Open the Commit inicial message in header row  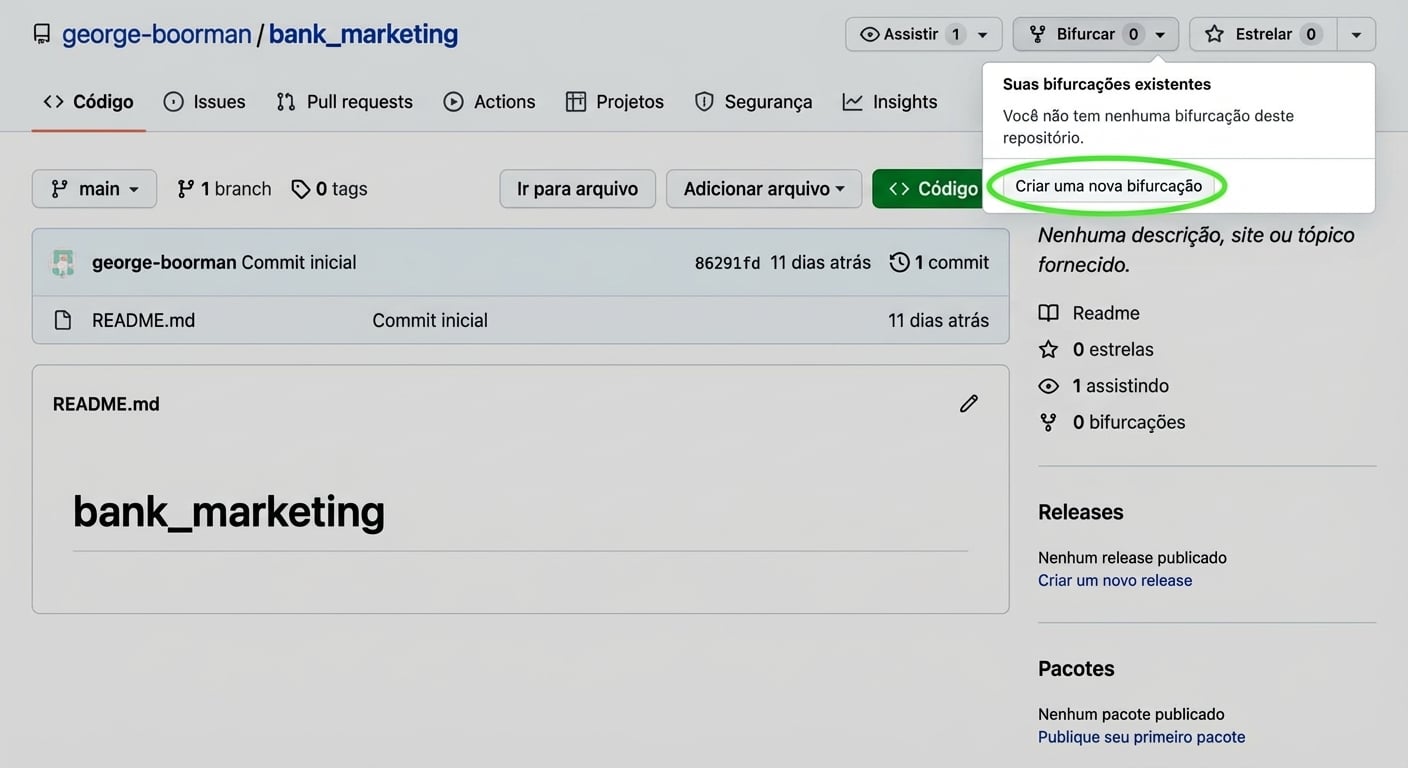pyautogui.click(x=299, y=263)
